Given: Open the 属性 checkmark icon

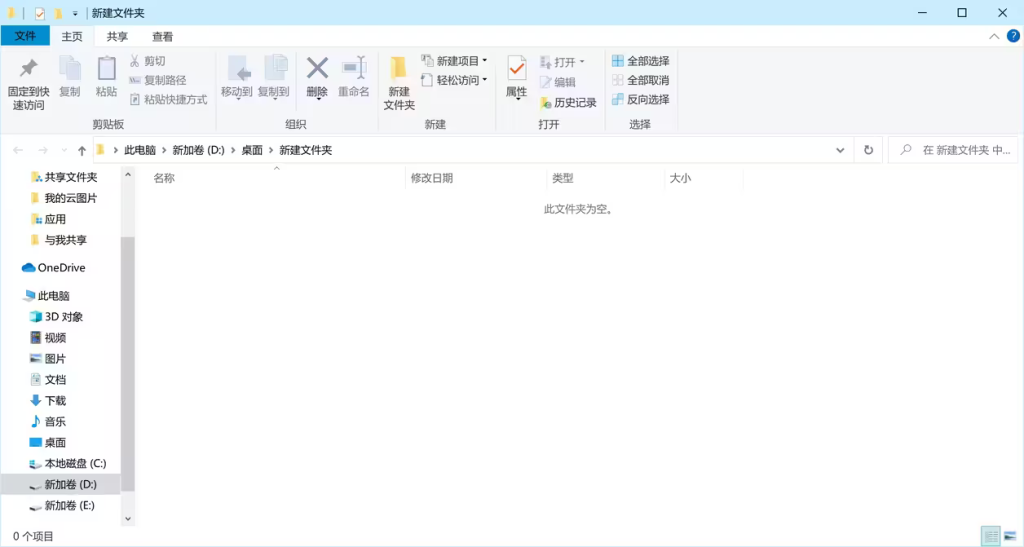Looking at the screenshot, I should point(517,68).
